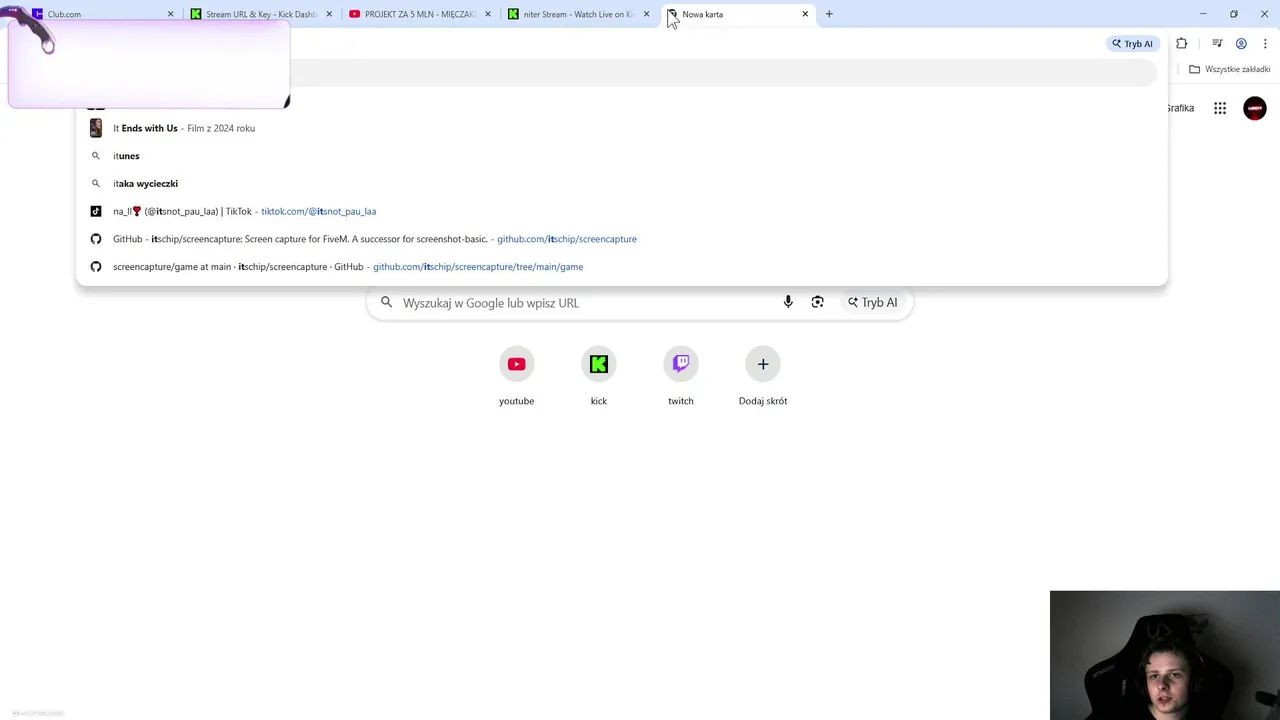
Task: Open the Grafika link
Action: 1180,108
